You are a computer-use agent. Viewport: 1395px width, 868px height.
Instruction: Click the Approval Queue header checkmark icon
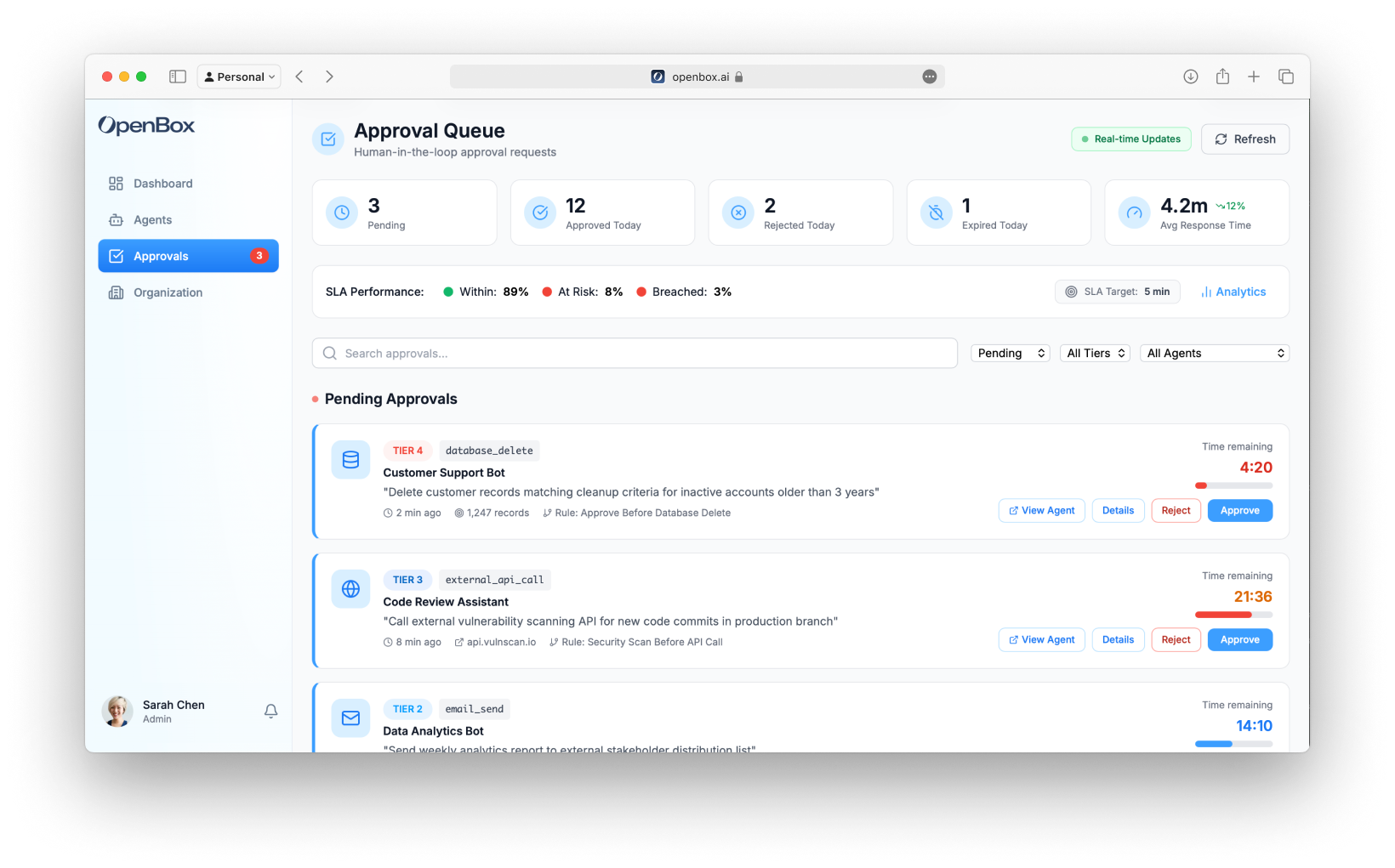(328, 139)
